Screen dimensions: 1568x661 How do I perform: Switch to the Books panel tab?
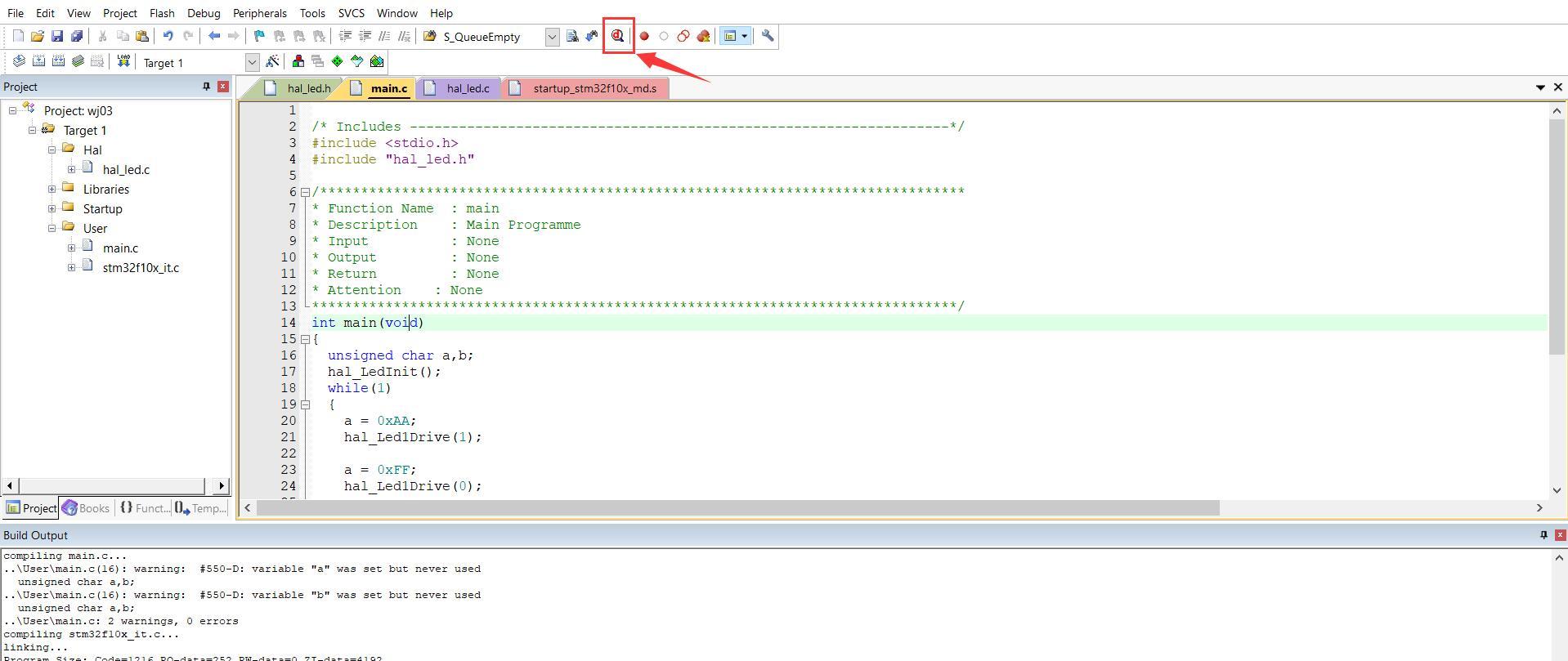coord(87,508)
